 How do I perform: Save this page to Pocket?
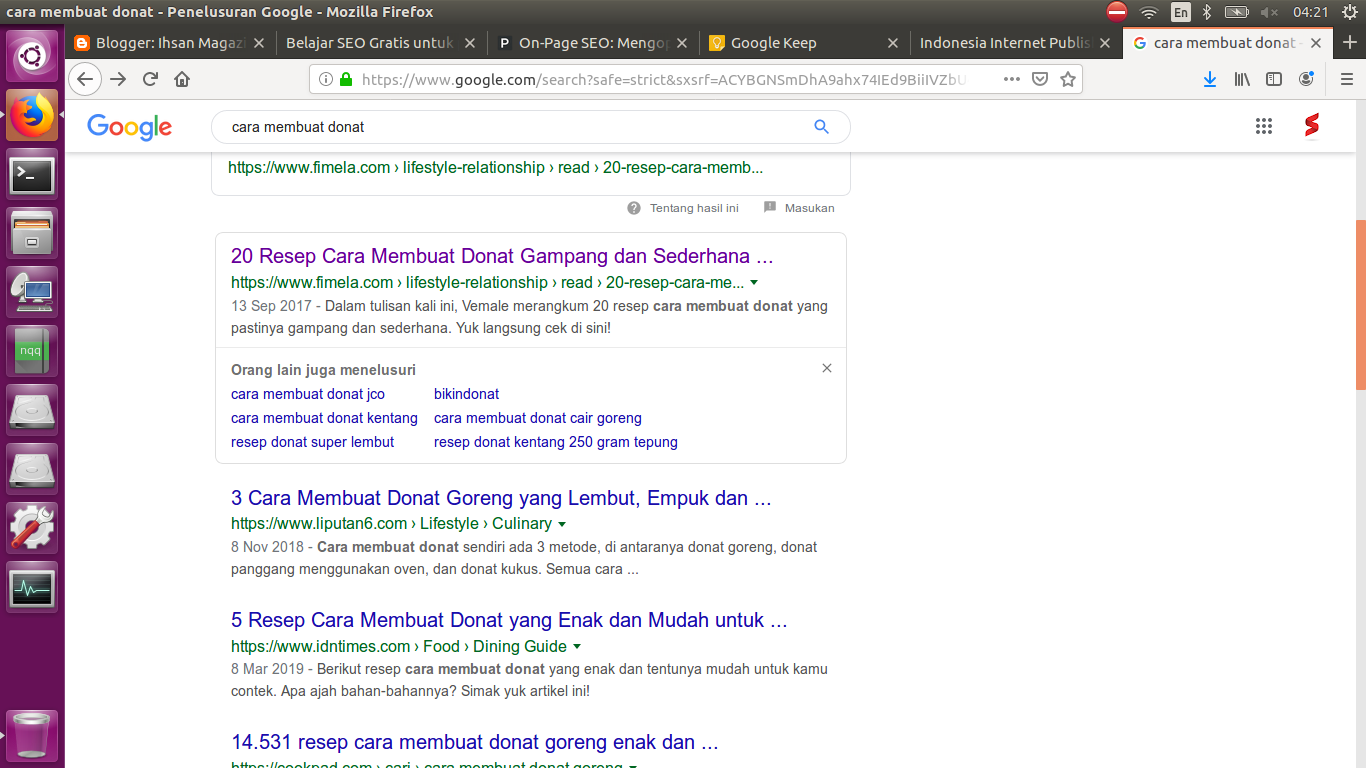tap(1040, 79)
